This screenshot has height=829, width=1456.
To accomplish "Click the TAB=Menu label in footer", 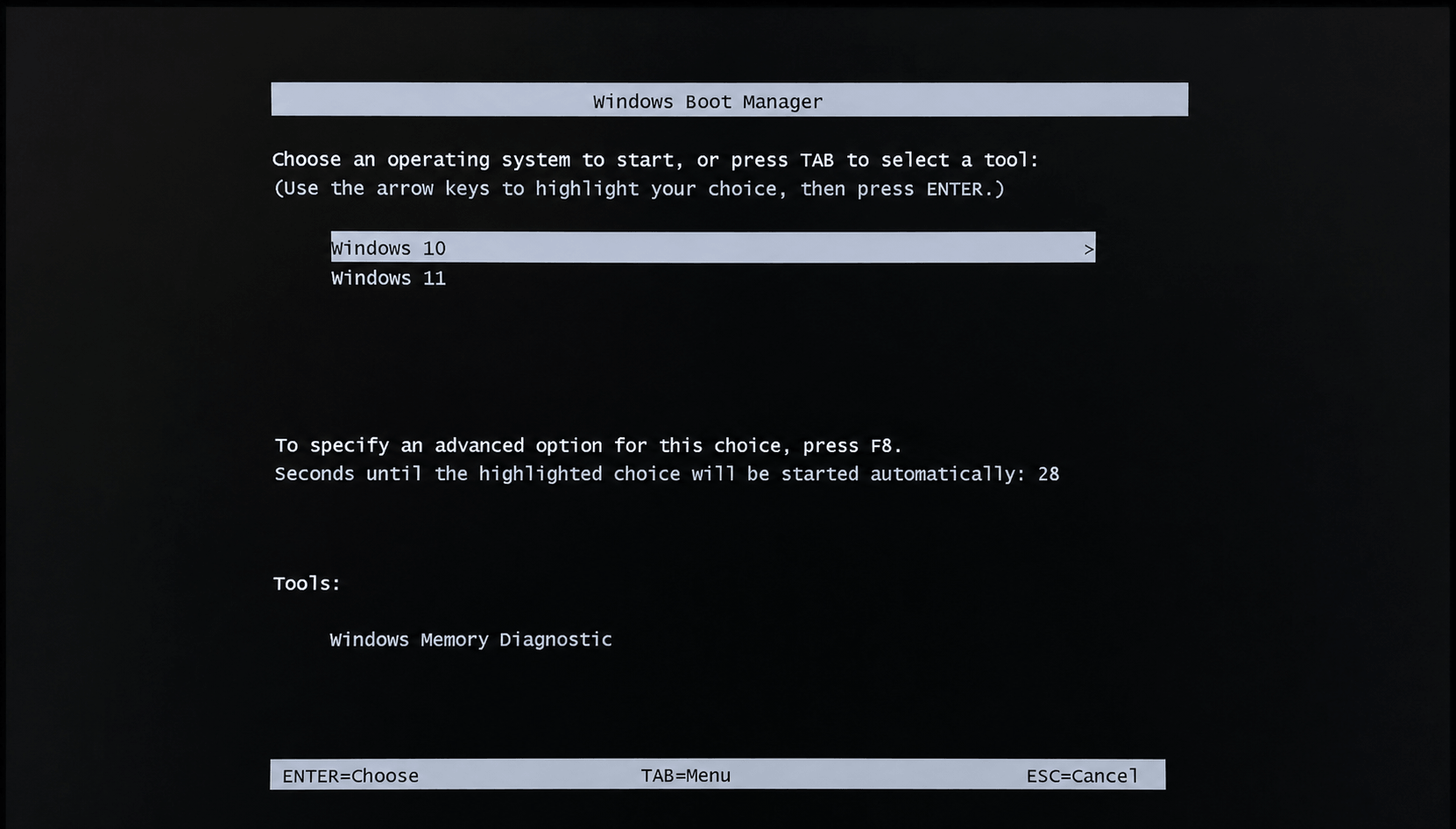I will pyautogui.click(x=686, y=776).
